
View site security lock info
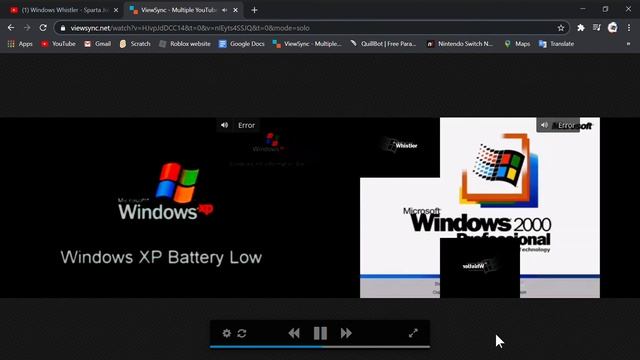(x=63, y=28)
